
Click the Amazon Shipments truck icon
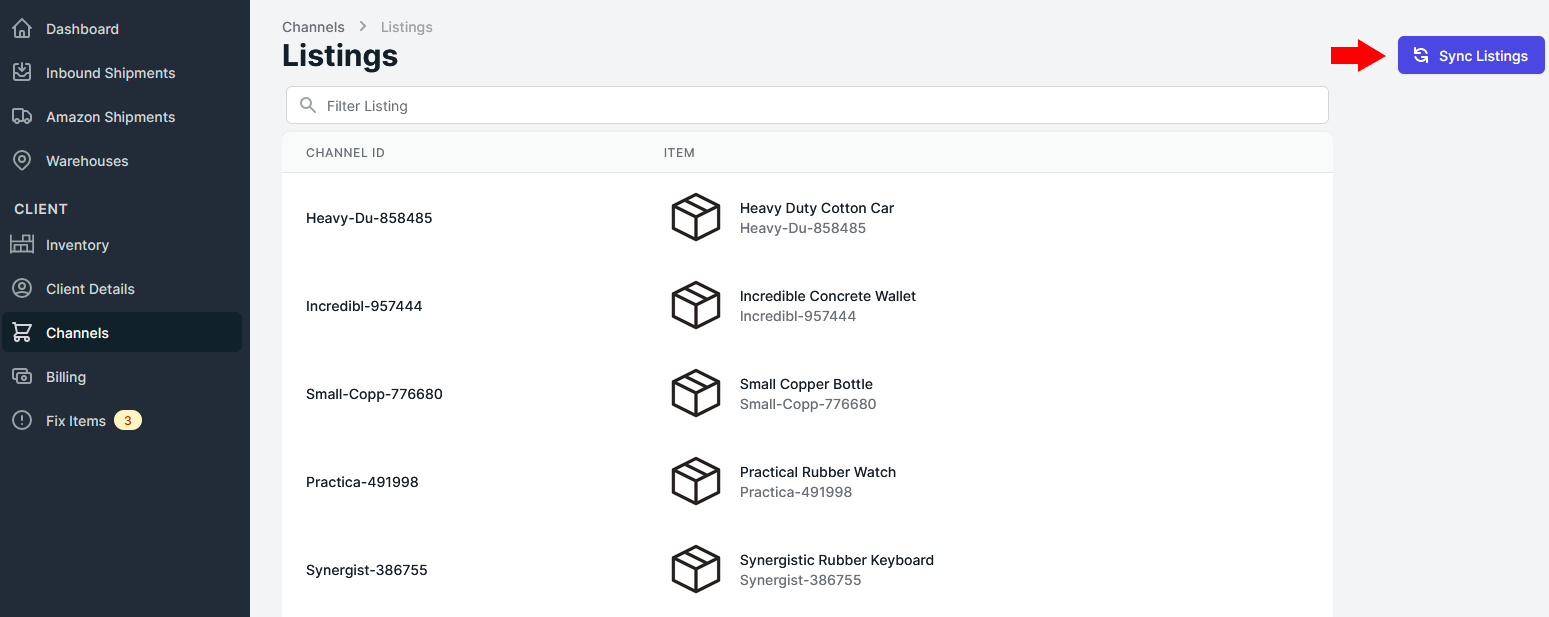[22, 117]
